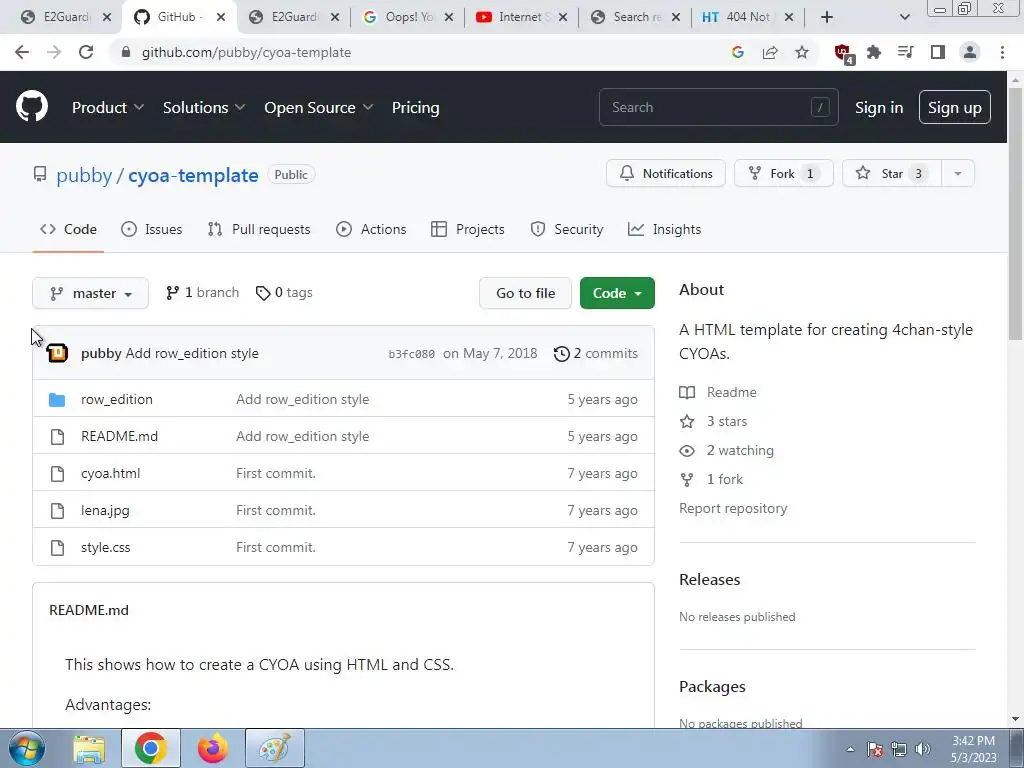Go back with the browser back arrow

coord(22,52)
